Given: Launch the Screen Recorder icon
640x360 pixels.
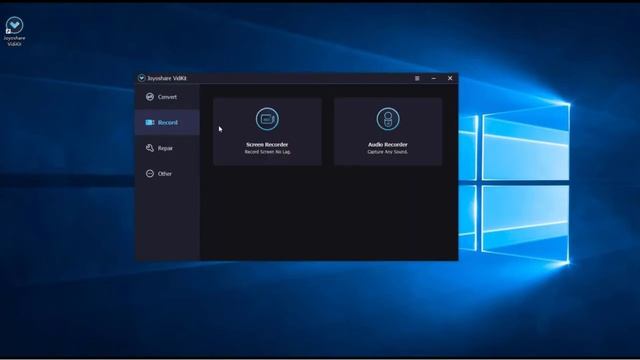Looking at the screenshot, I should coord(267,119).
